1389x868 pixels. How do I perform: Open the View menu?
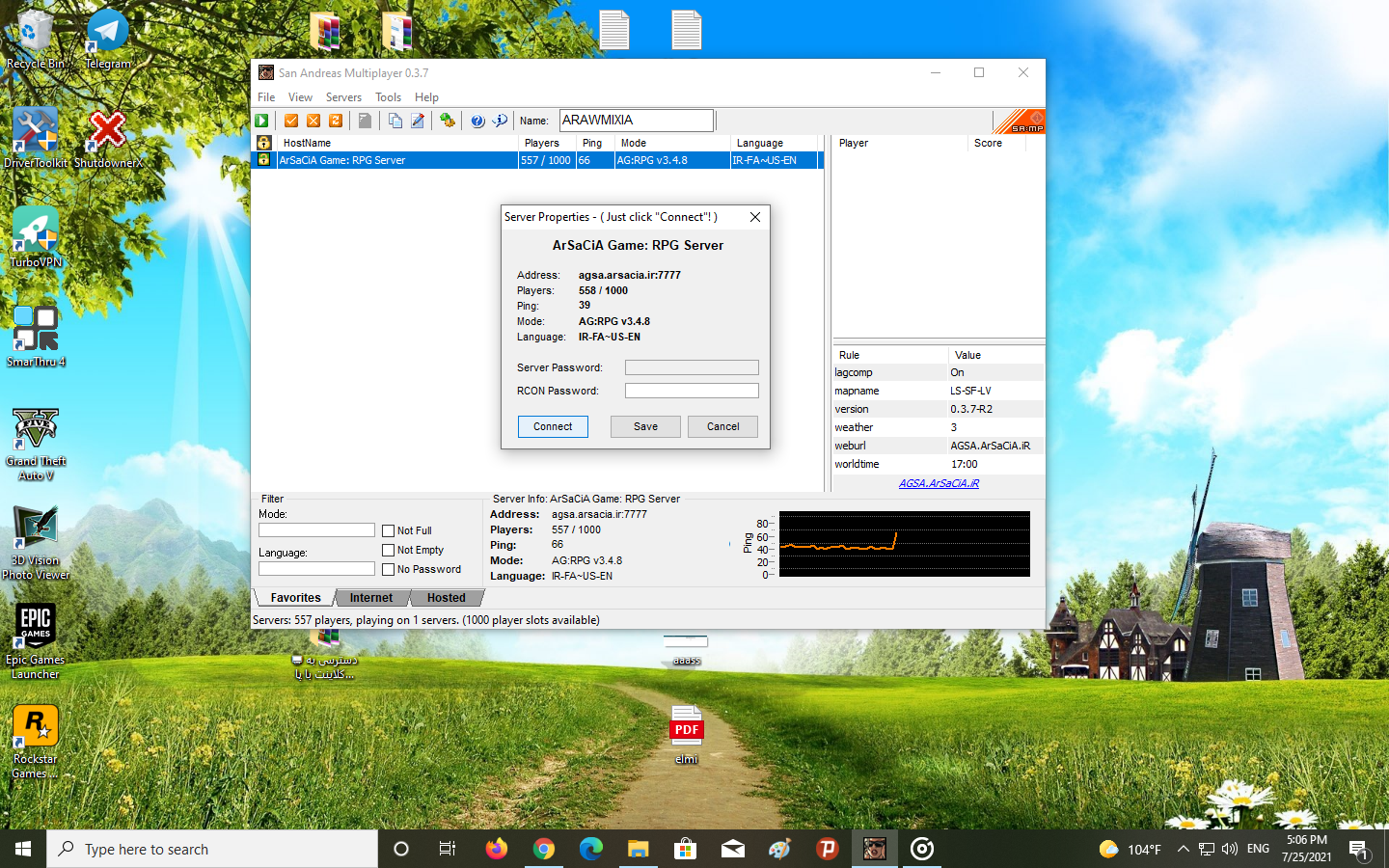coord(300,97)
